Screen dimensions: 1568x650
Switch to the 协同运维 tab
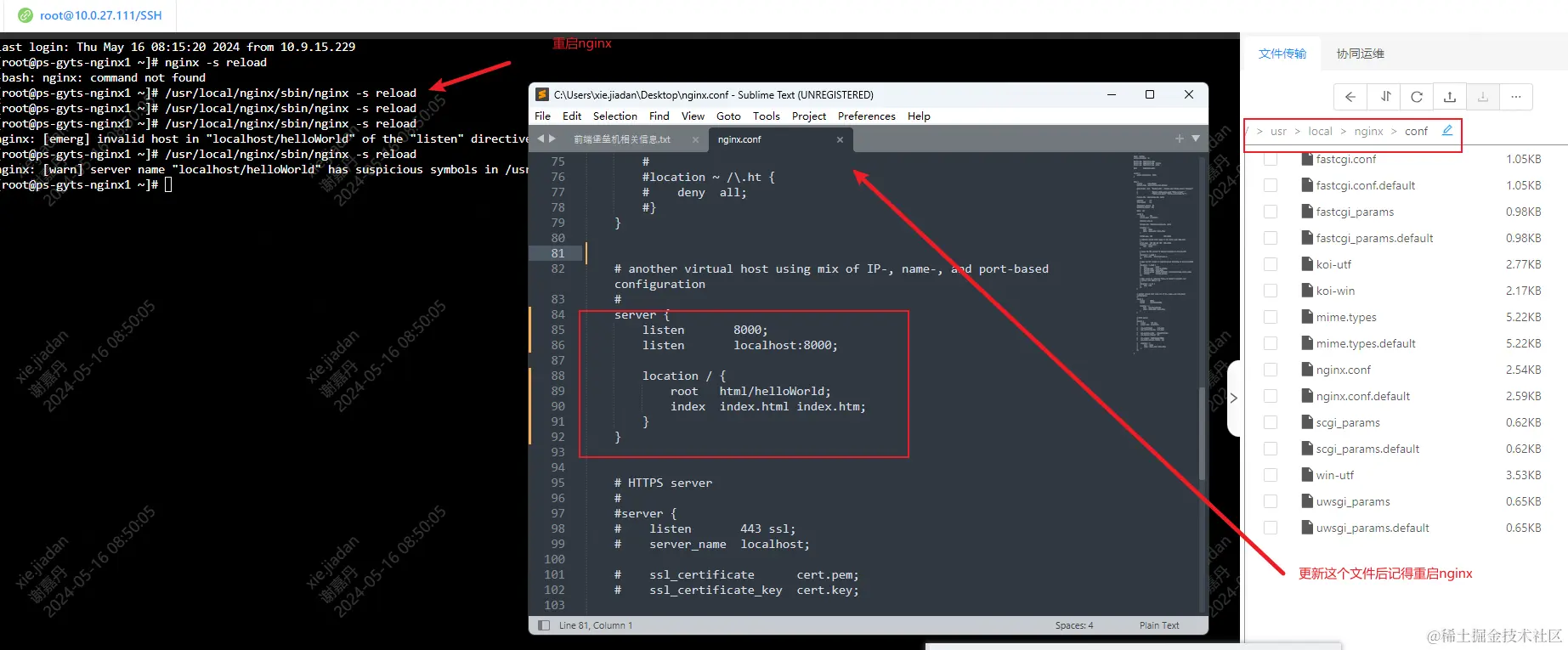point(1361,54)
